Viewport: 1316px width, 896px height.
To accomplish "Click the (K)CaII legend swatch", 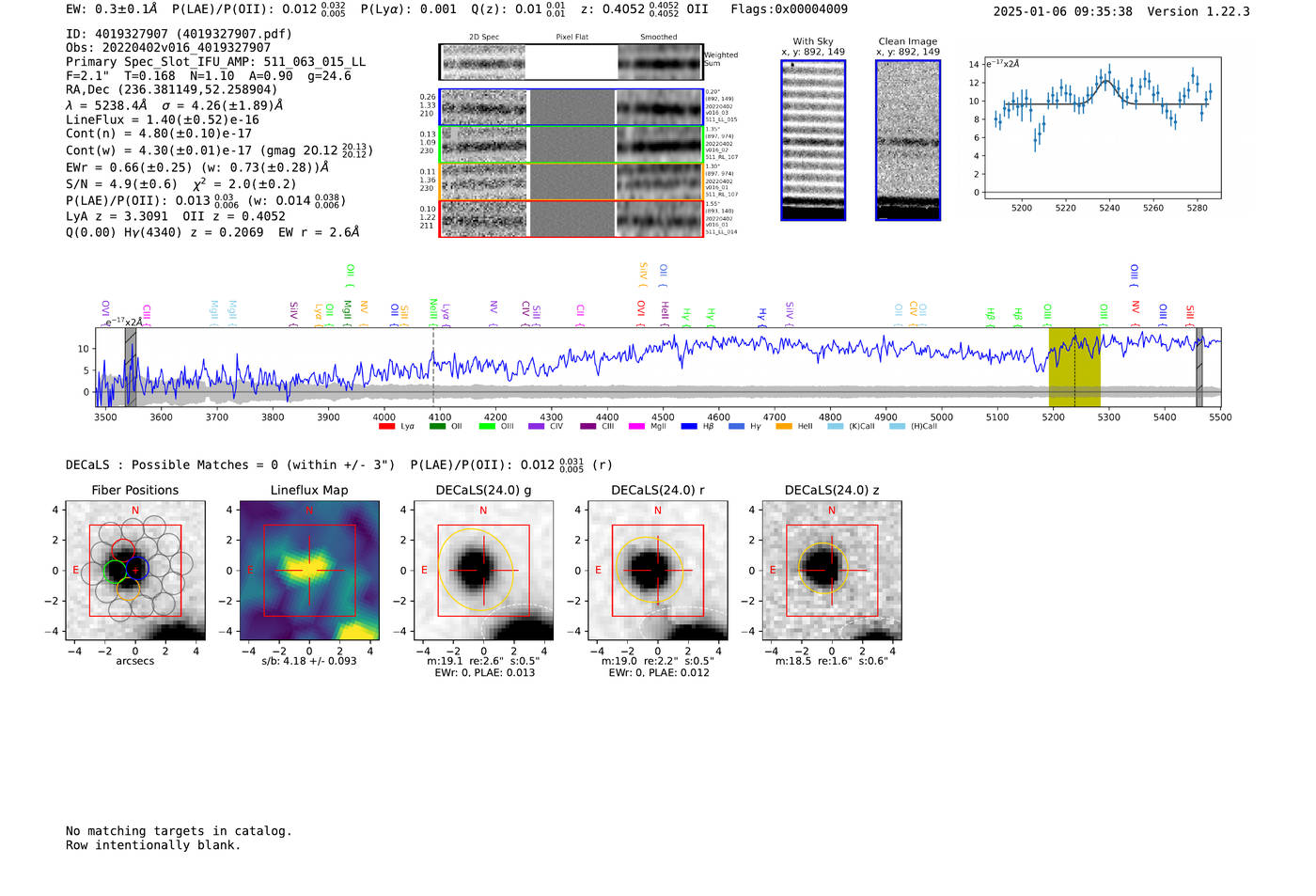I will [836, 427].
